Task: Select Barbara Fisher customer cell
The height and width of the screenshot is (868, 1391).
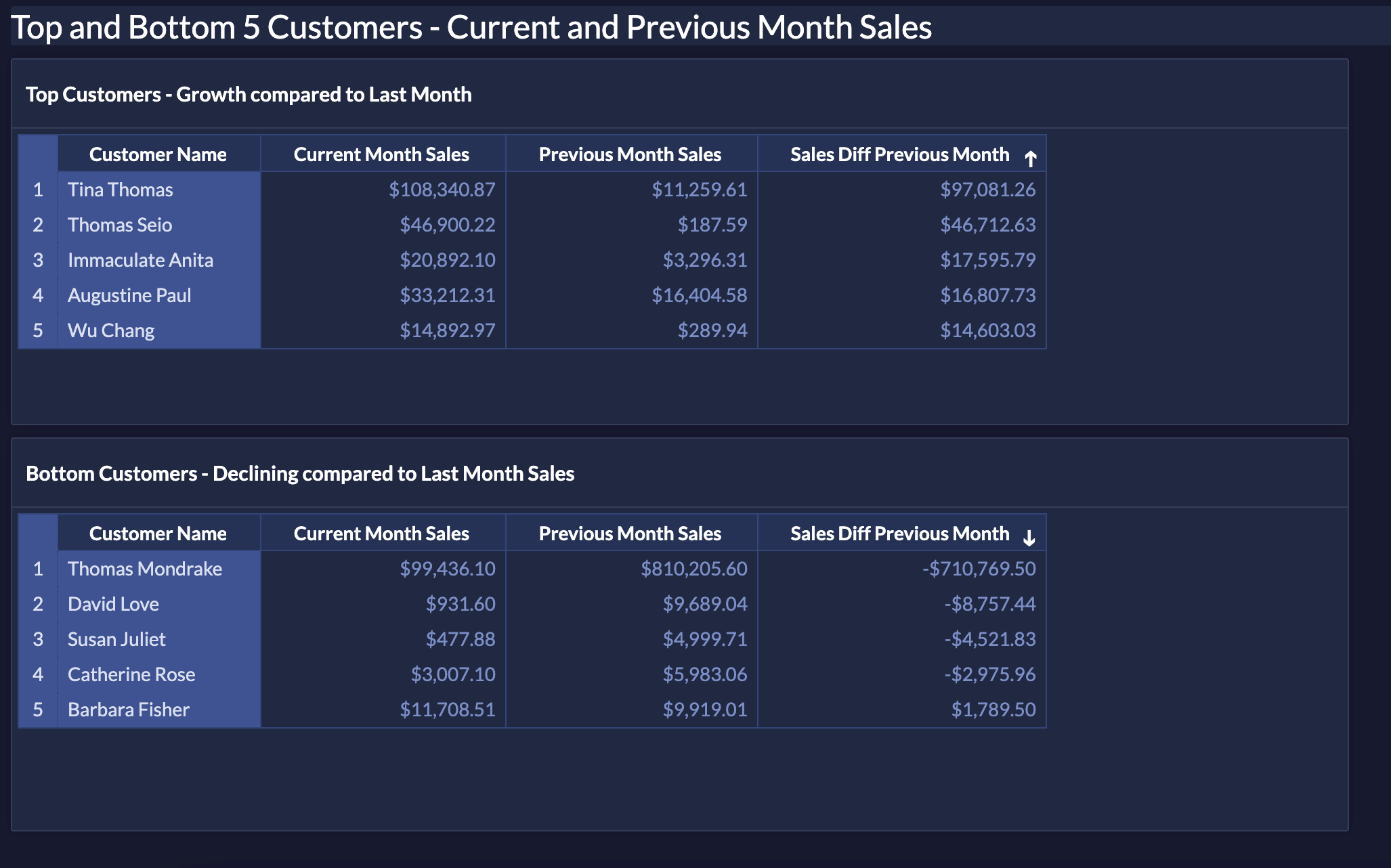Action: click(129, 710)
